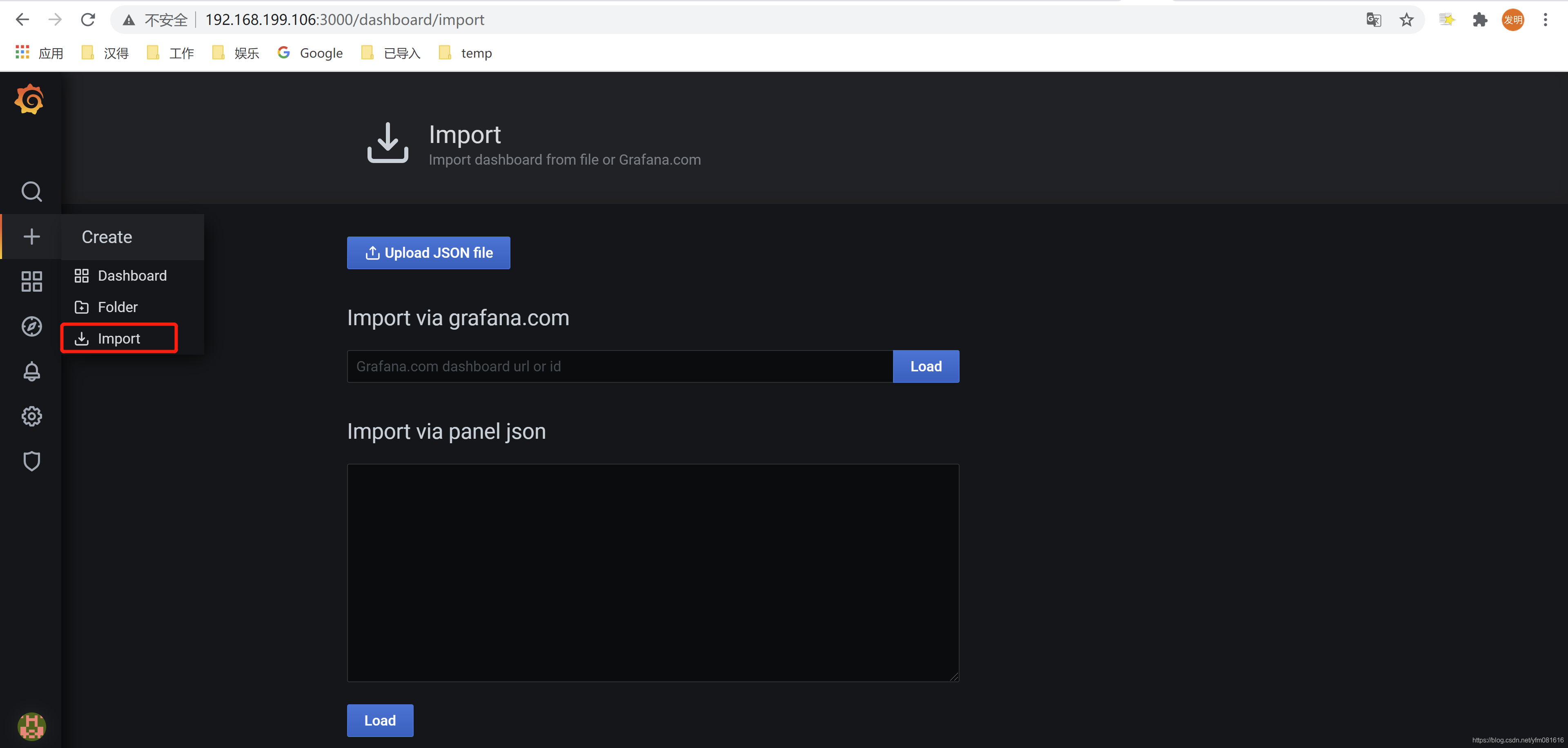Open the Configuration gear icon
1568x748 pixels.
(x=32, y=417)
